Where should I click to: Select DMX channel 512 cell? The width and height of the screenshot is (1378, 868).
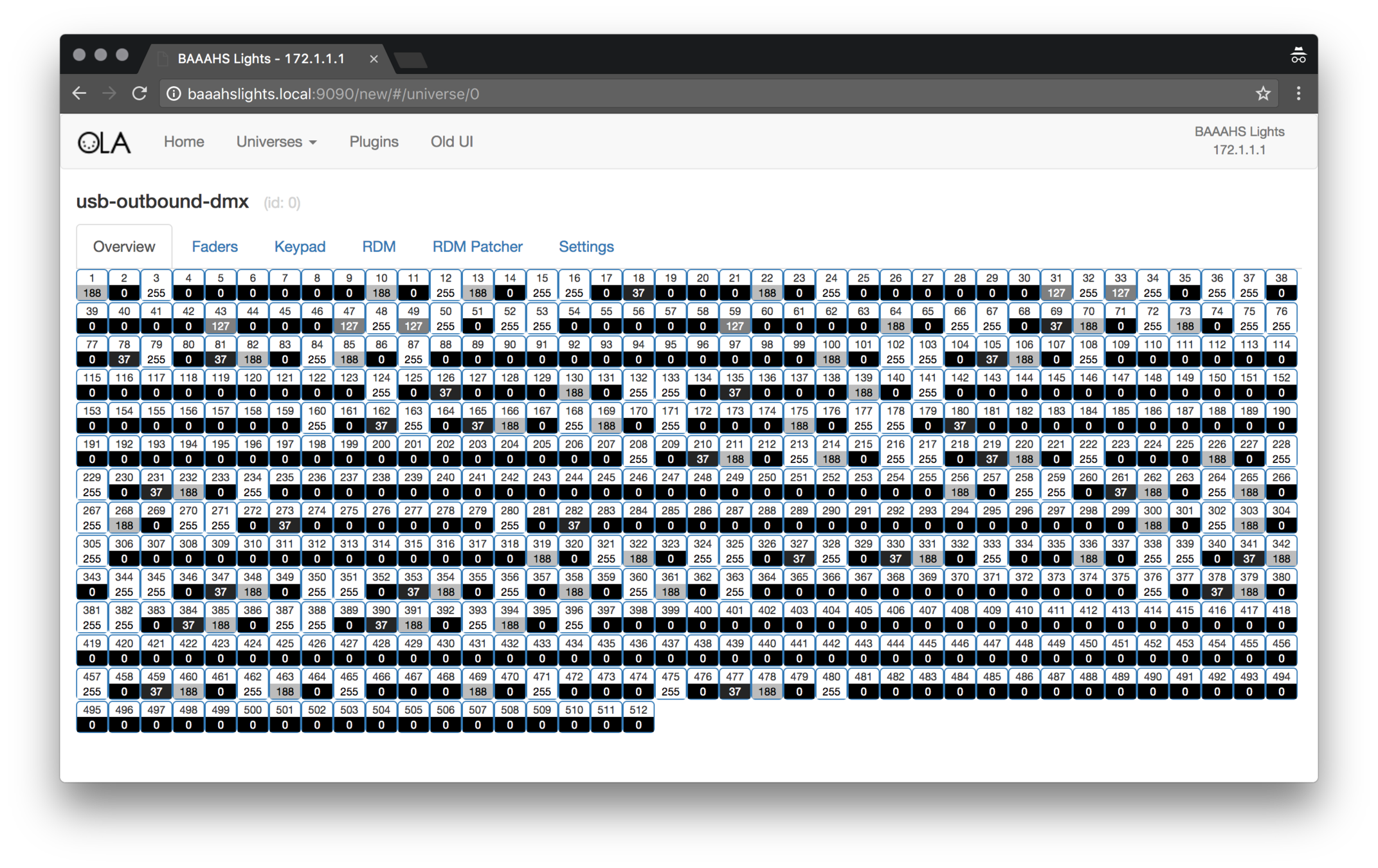[x=638, y=718]
